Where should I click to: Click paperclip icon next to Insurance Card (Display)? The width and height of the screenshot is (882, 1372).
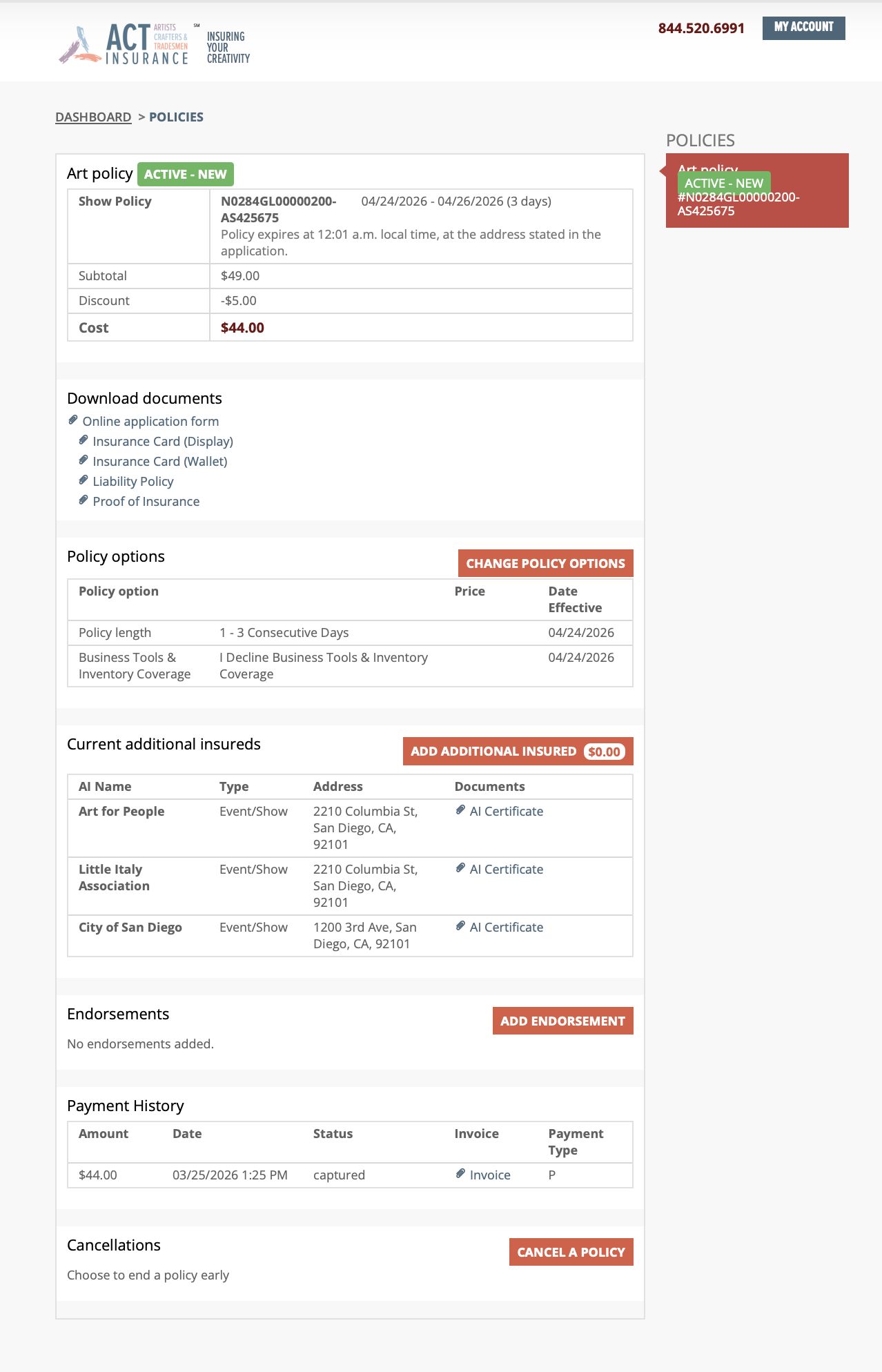pos(84,440)
